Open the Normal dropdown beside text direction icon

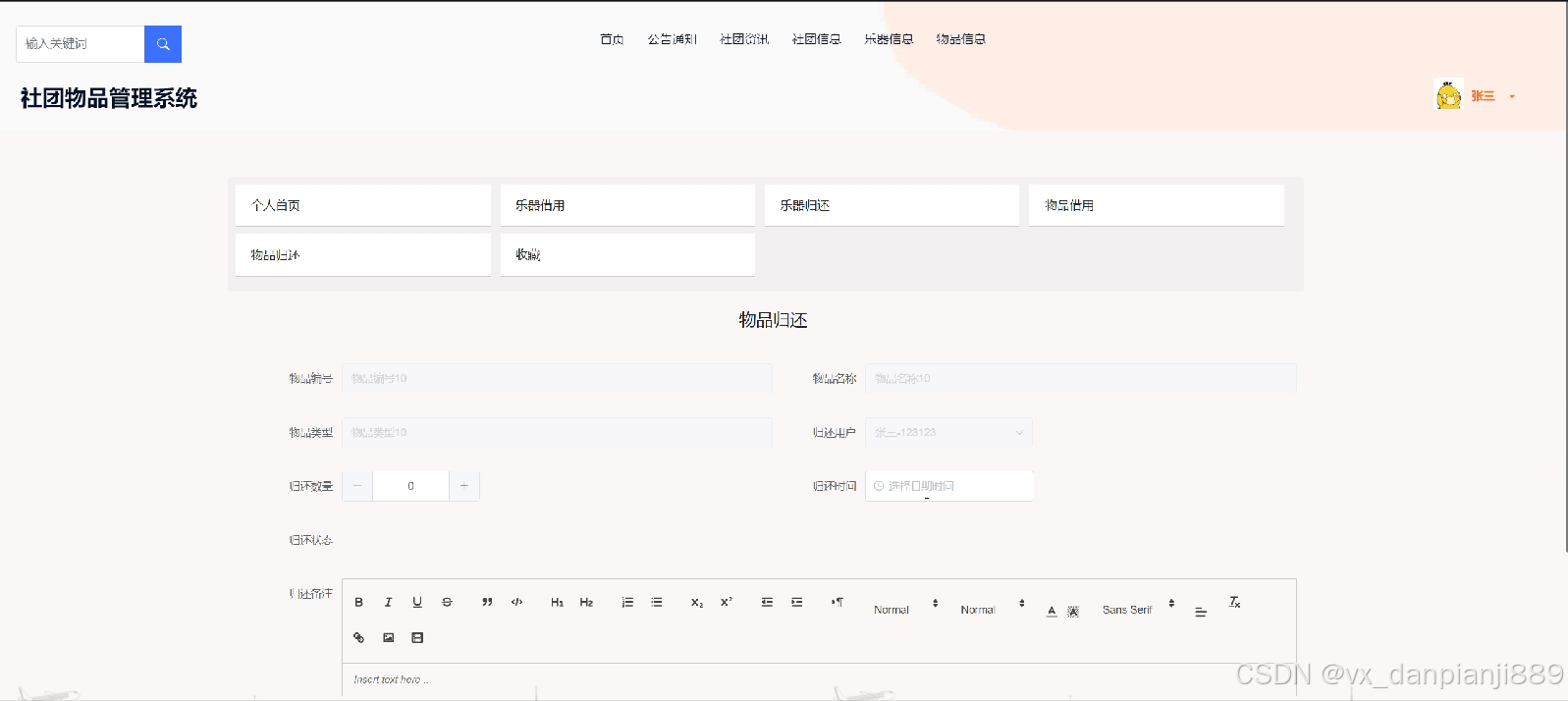pyautogui.click(x=906, y=610)
